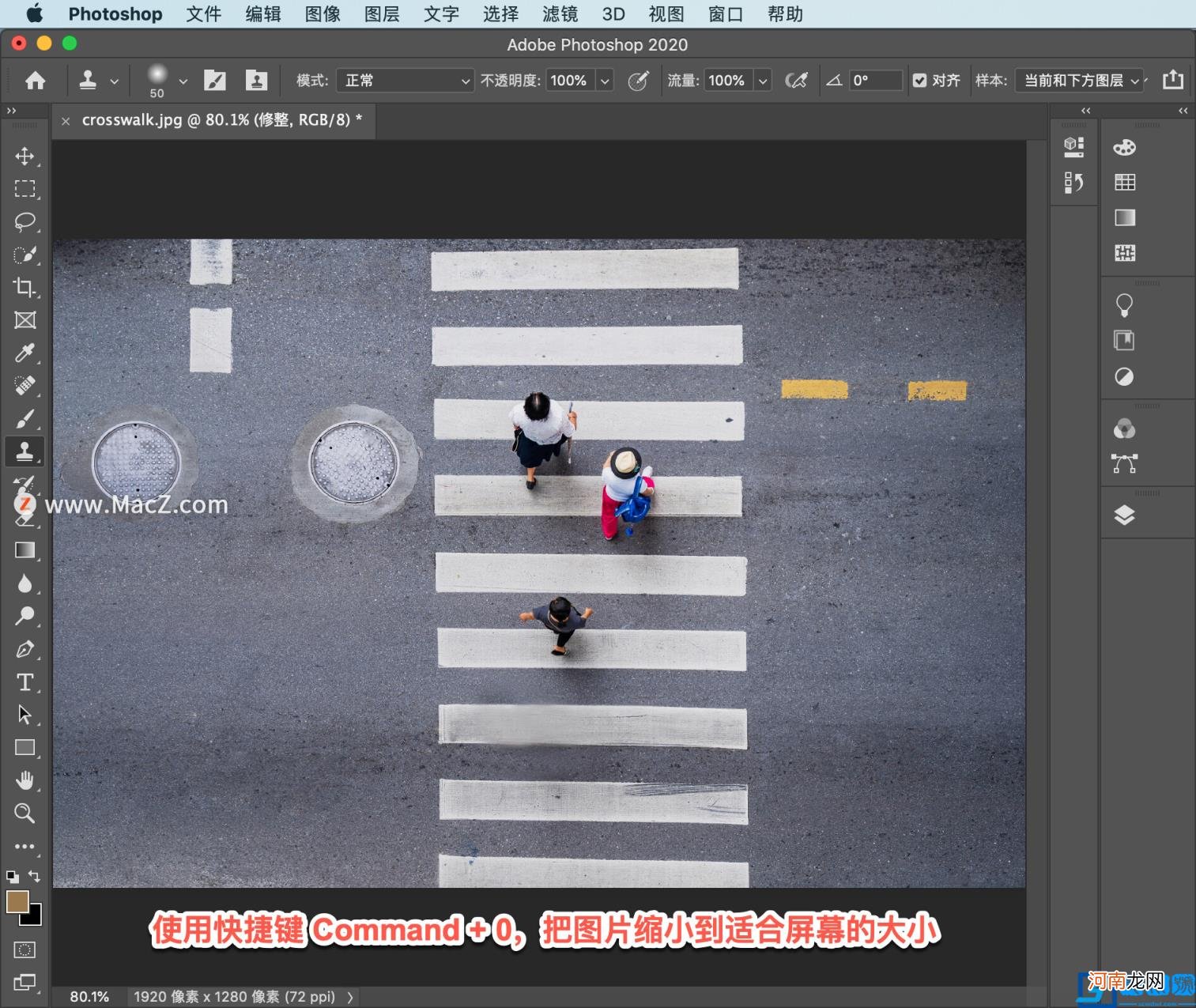
Task: Select the Horizontal Type tool
Action: click(x=25, y=681)
